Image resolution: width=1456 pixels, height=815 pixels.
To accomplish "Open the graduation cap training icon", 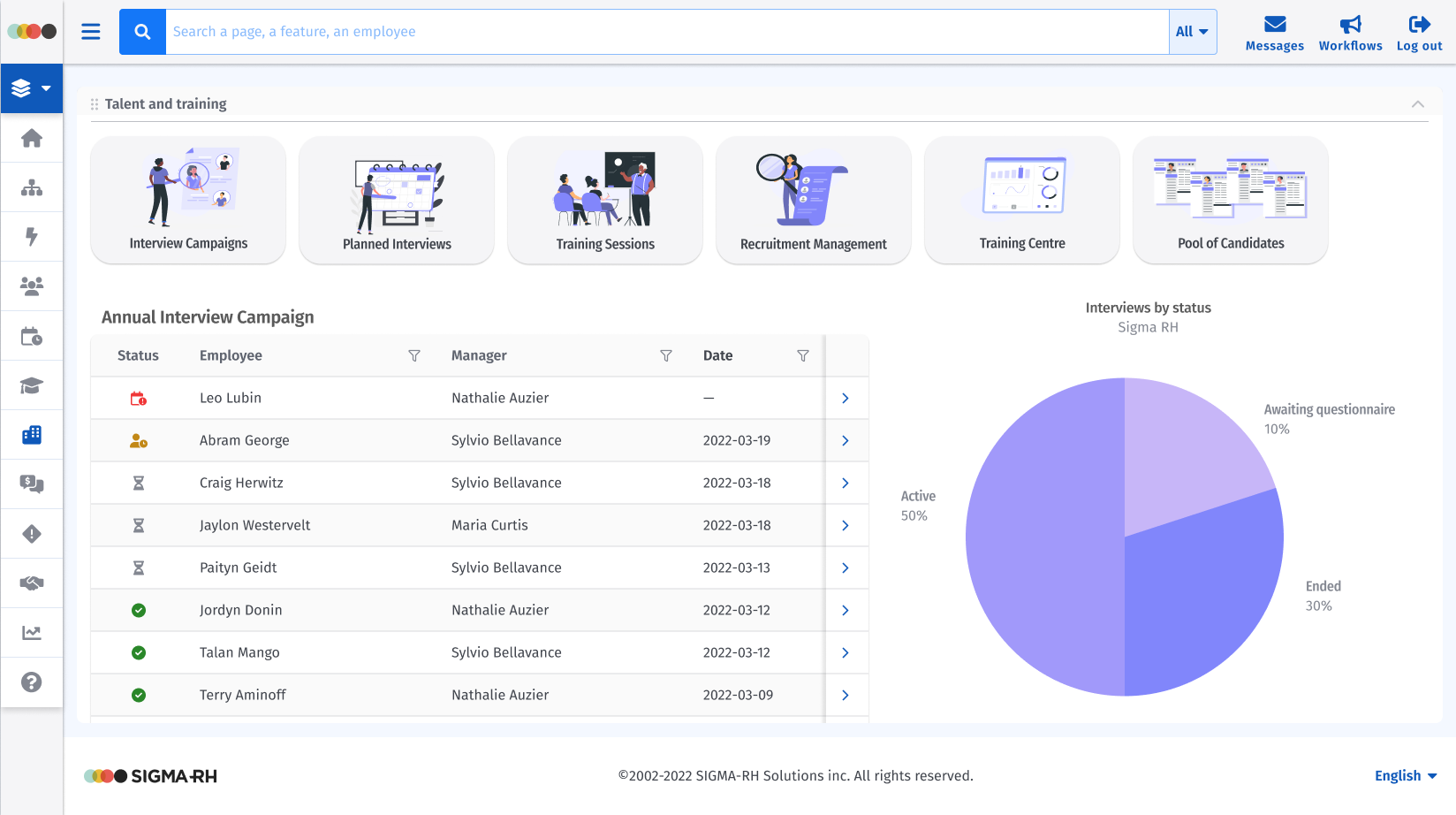I will point(32,385).
